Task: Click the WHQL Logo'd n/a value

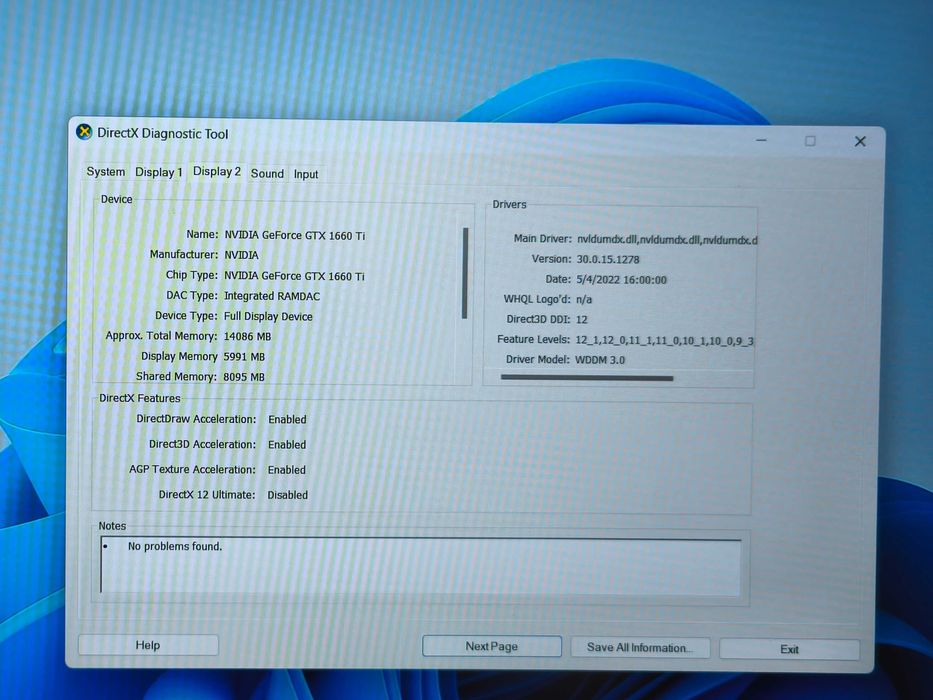Action: (x=584, y=299)
